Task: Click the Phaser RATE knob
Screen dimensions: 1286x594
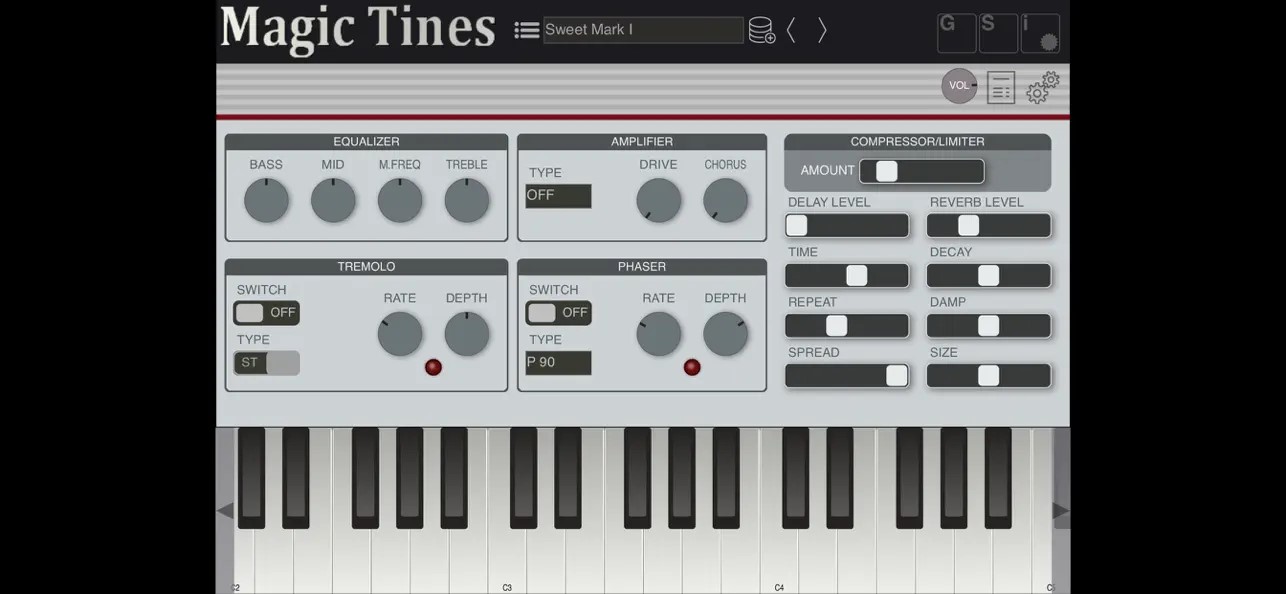Action: click(659, 334)
